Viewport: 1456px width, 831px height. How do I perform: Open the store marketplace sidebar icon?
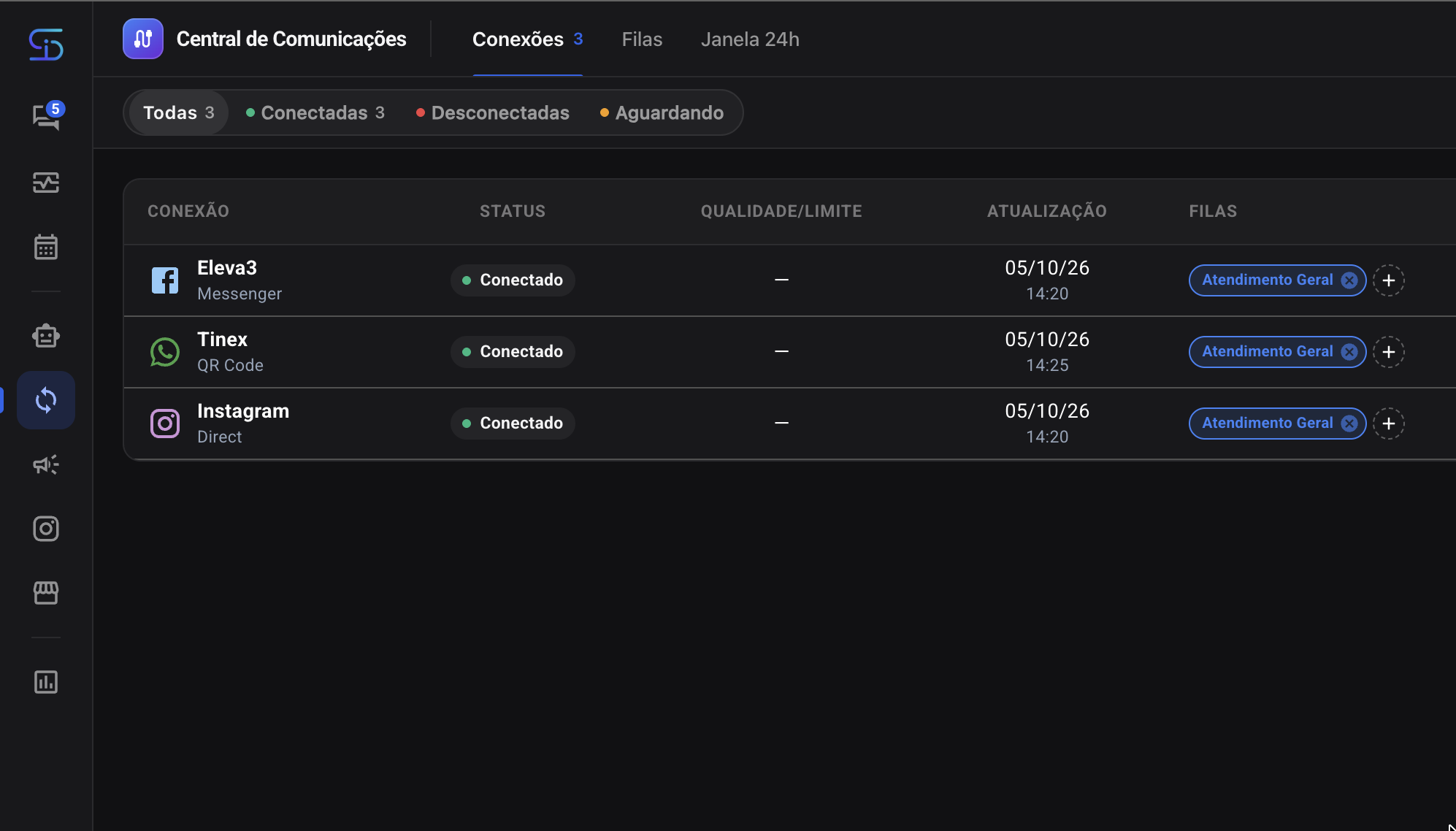click(x=46, y=593)
